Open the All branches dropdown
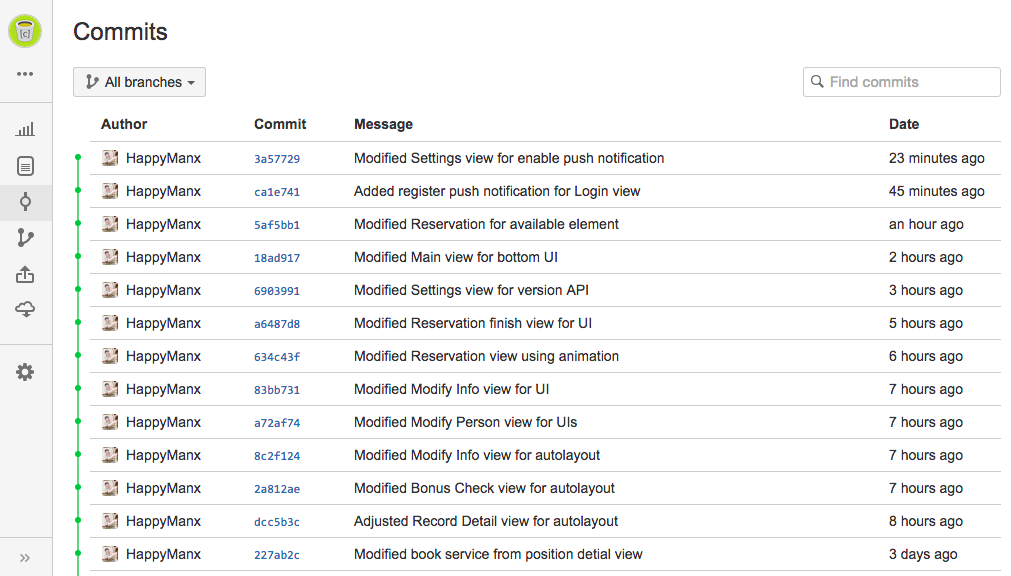1011x576 pixels. (139, 82)
